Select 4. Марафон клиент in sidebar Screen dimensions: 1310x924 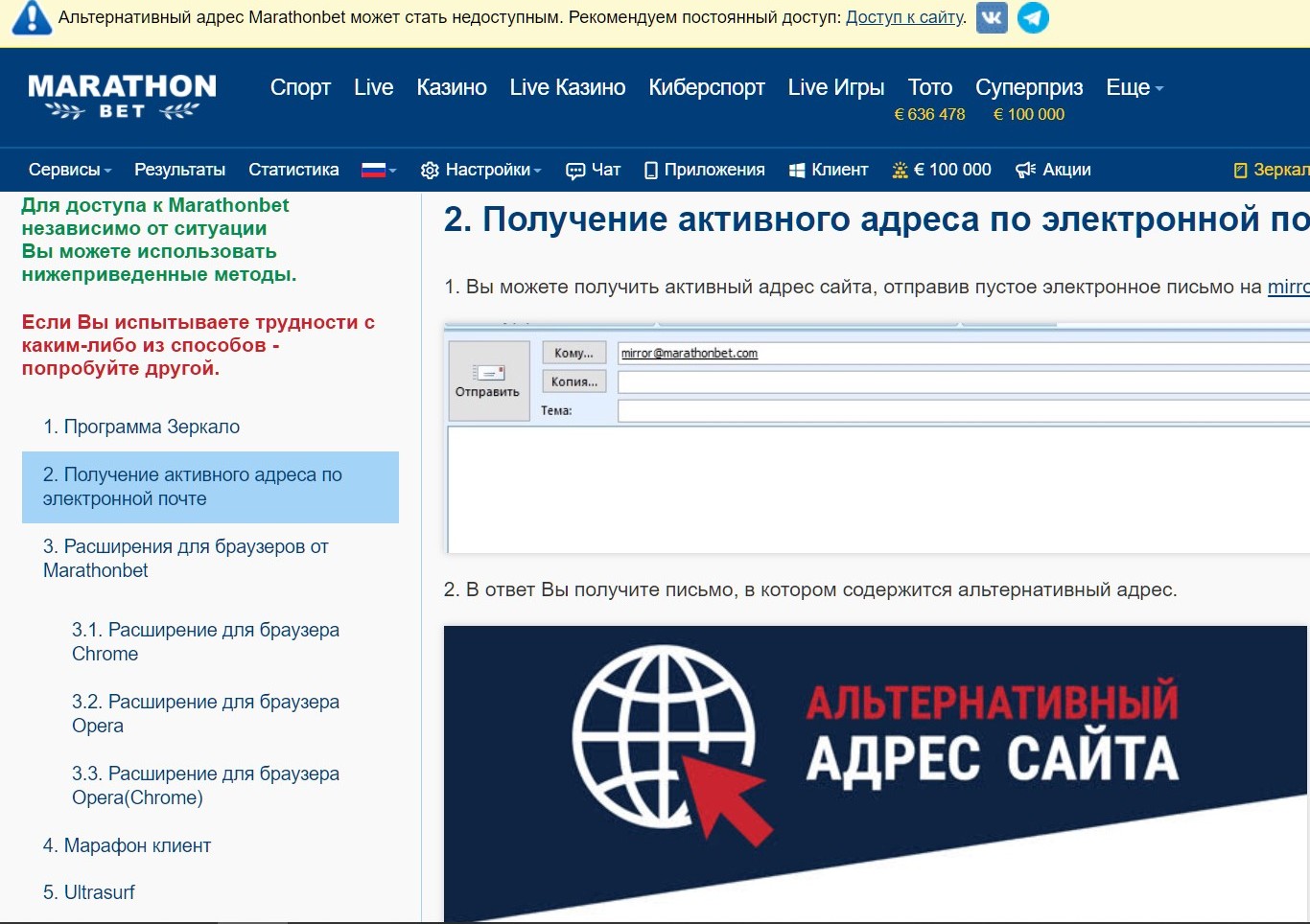point(127,845)
